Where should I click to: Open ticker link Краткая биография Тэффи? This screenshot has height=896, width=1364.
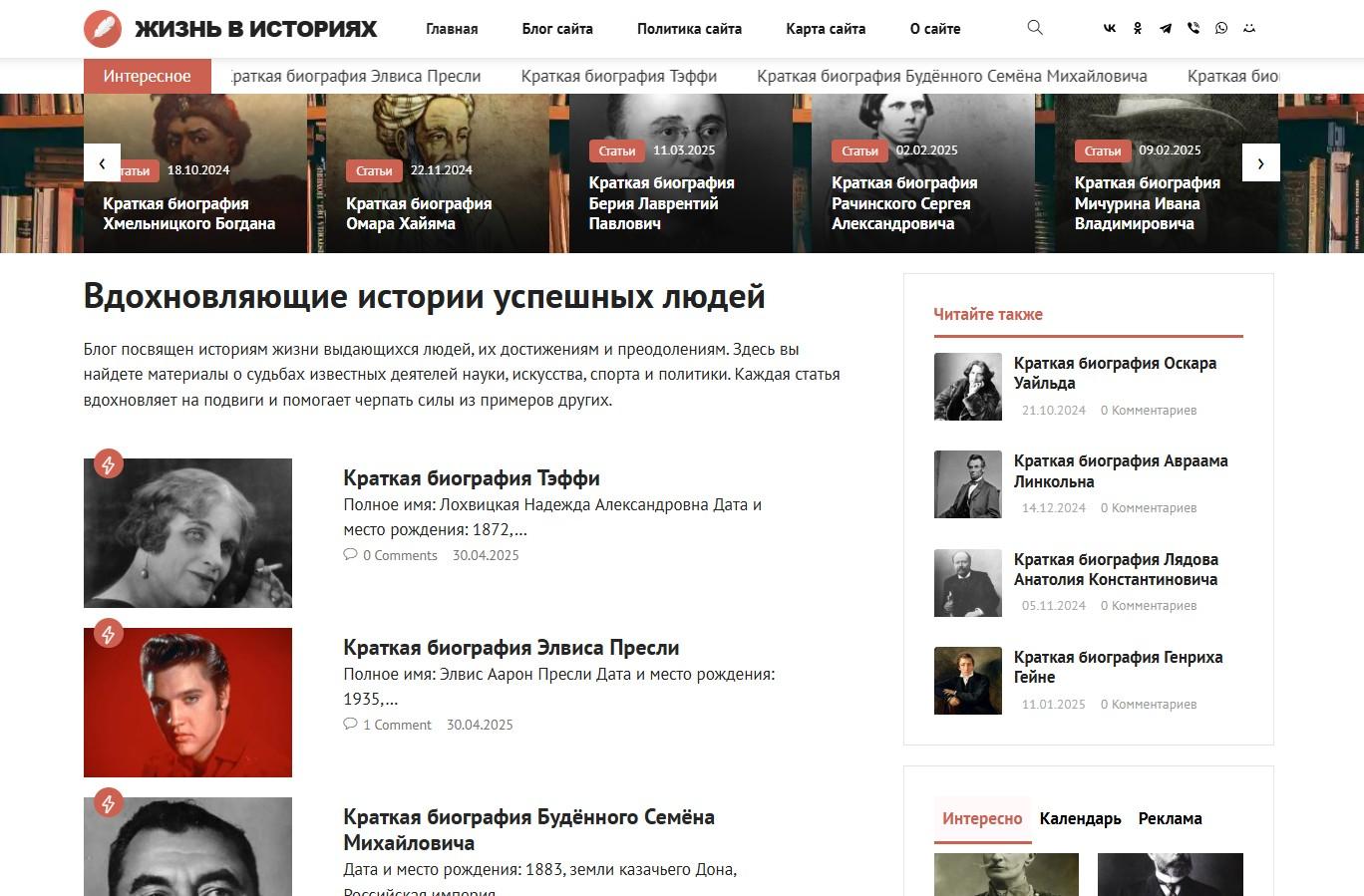(x=619, y=76)
